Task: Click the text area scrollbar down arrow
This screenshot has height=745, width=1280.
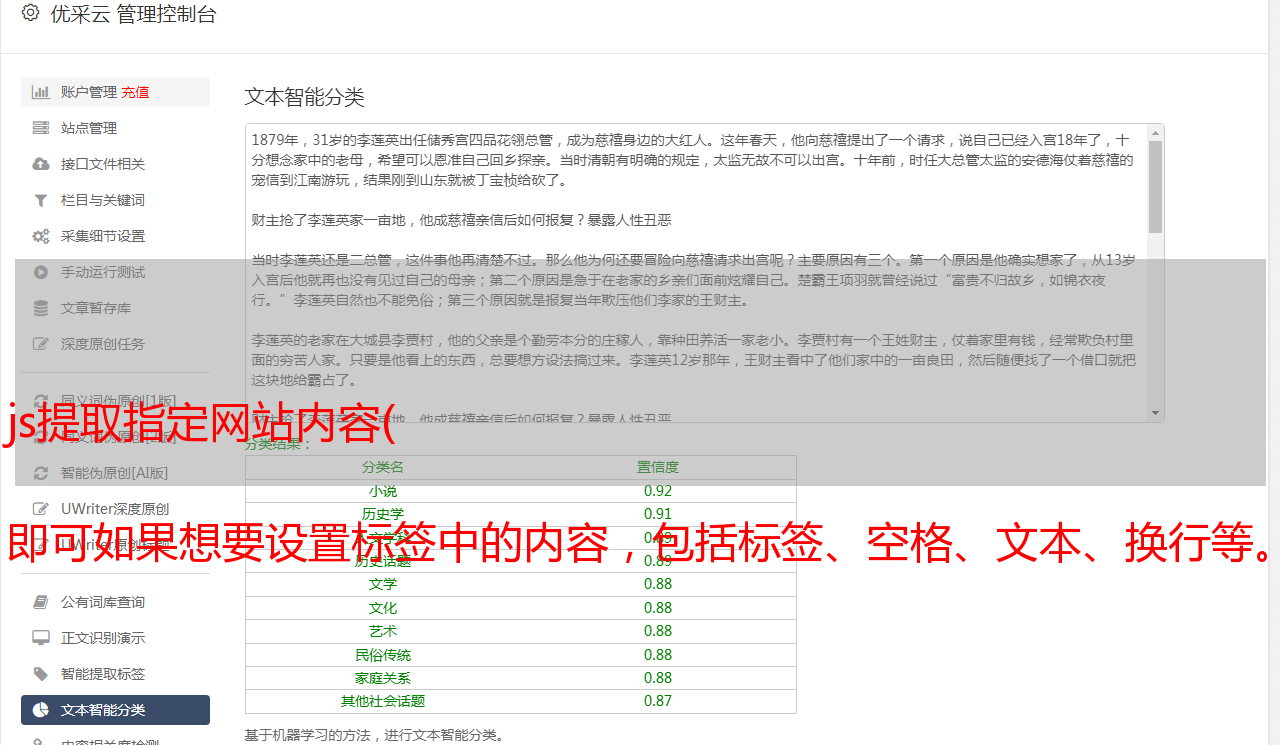Action: tap(1156, 413)
